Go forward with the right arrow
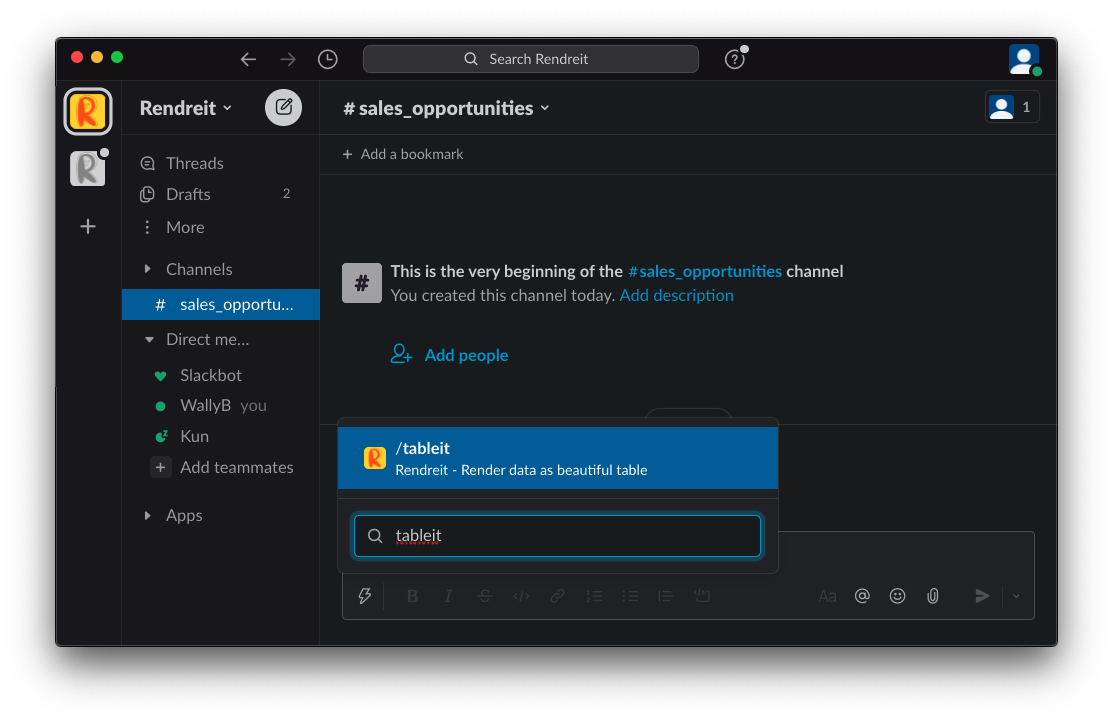The height and width of the screenshot is (720, 1113). (287, 59)
